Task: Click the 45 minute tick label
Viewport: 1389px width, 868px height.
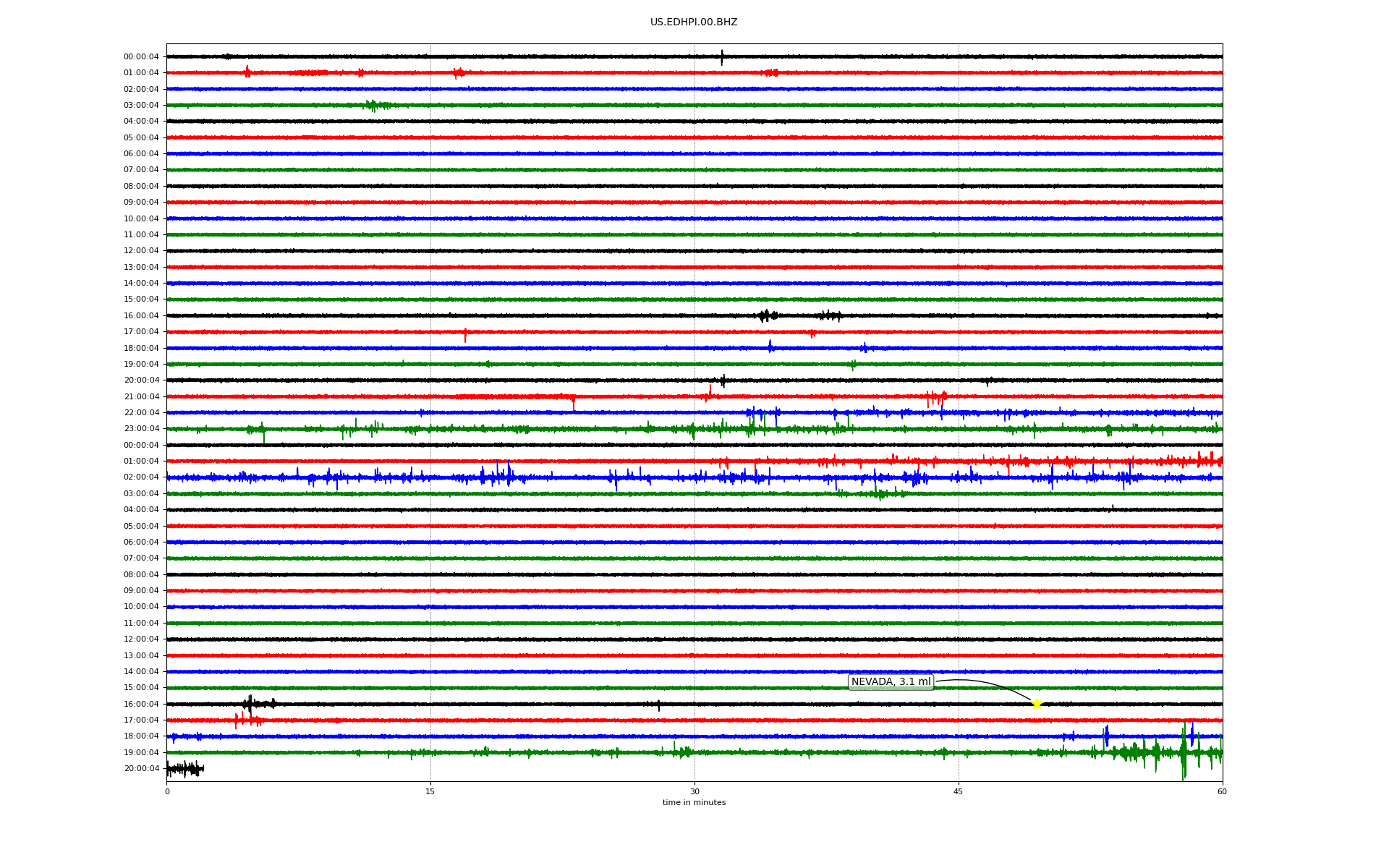Action: (958, 791)
